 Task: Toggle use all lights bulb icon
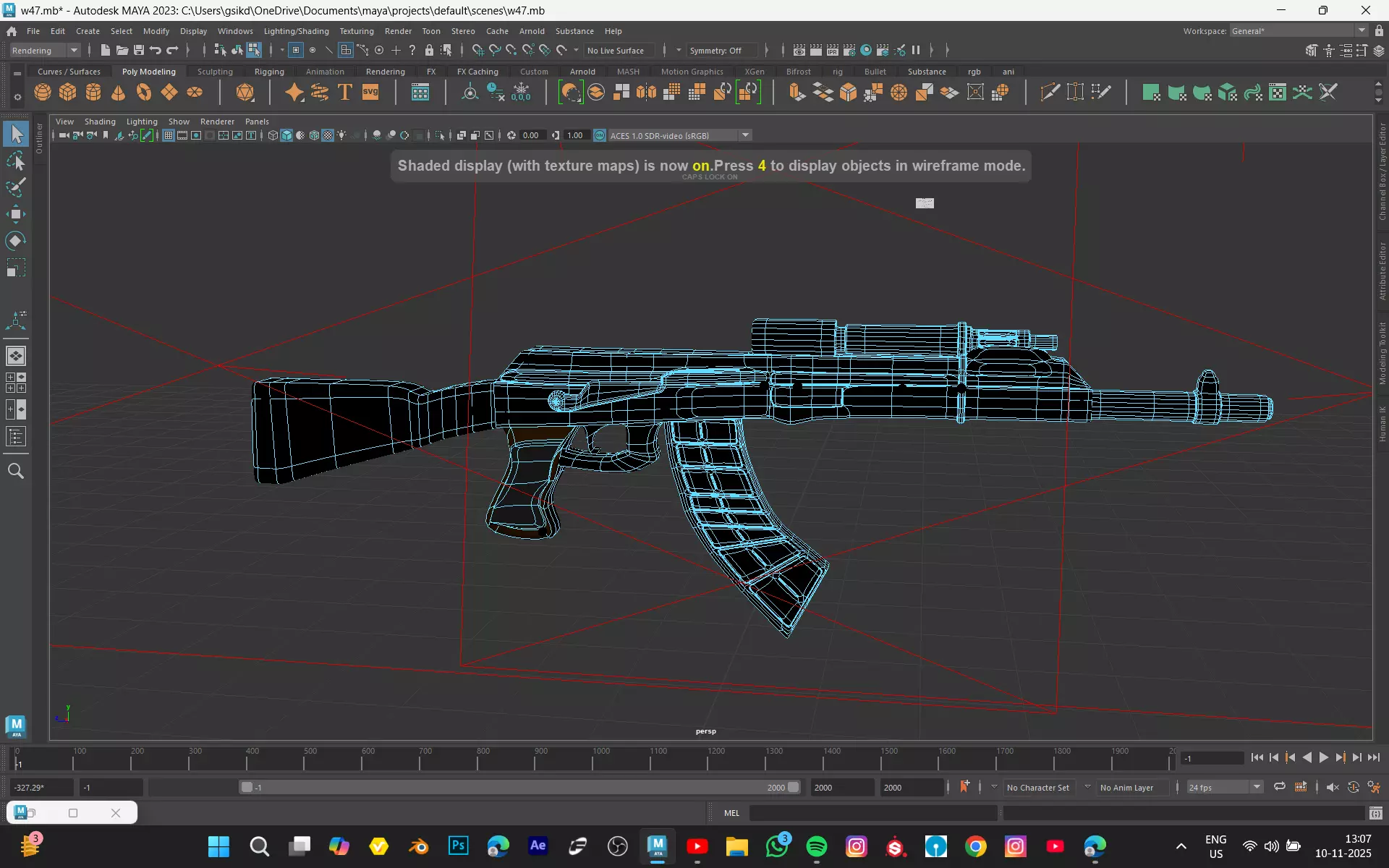341,135
